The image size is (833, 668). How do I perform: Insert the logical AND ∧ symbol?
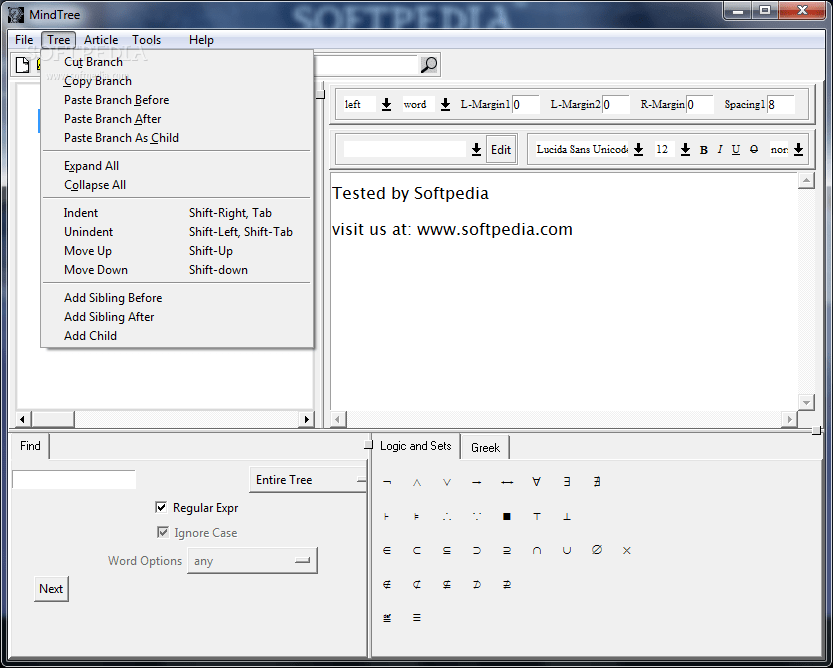417,483
